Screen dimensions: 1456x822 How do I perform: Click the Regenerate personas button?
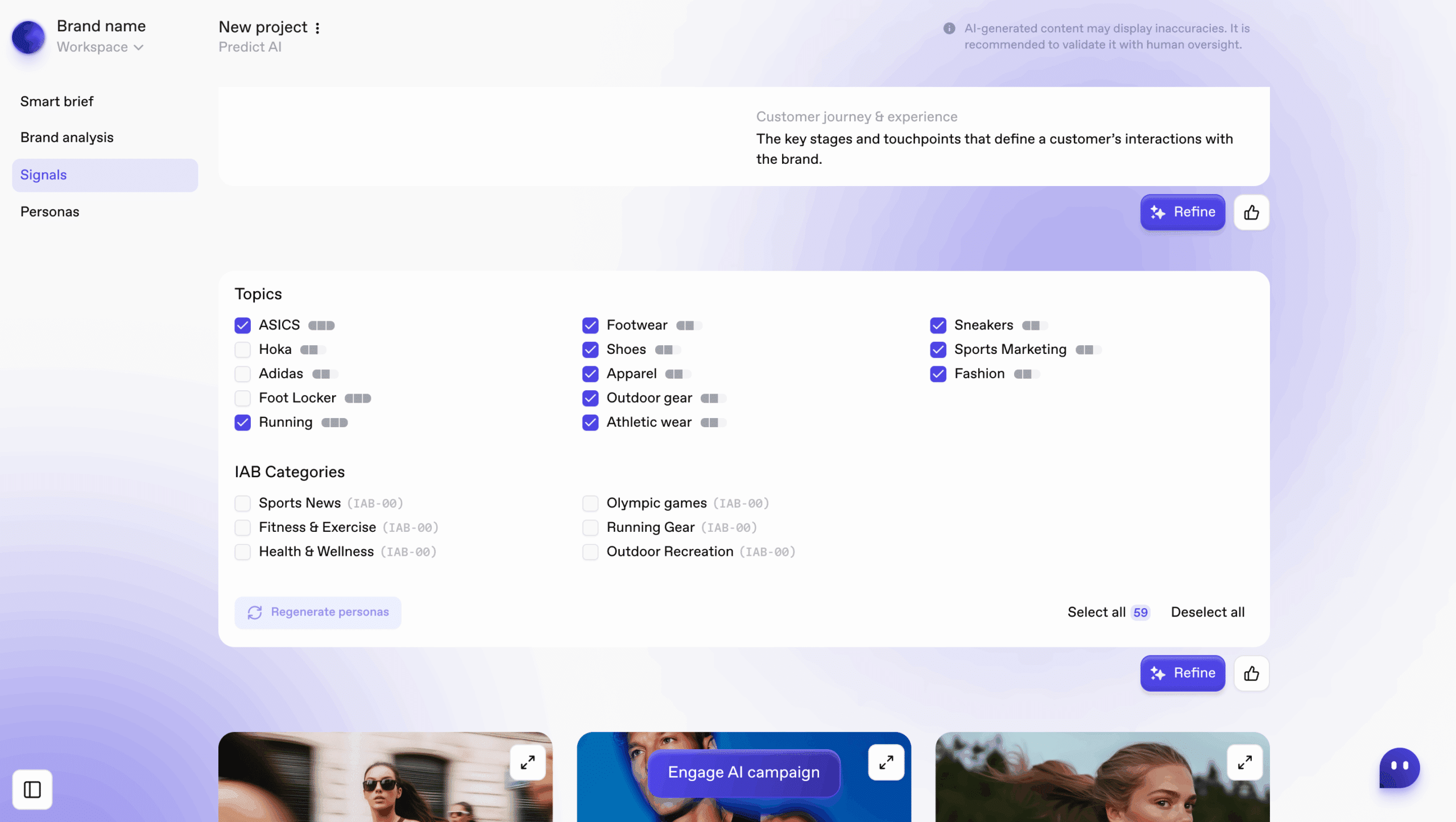click(318, 612)
